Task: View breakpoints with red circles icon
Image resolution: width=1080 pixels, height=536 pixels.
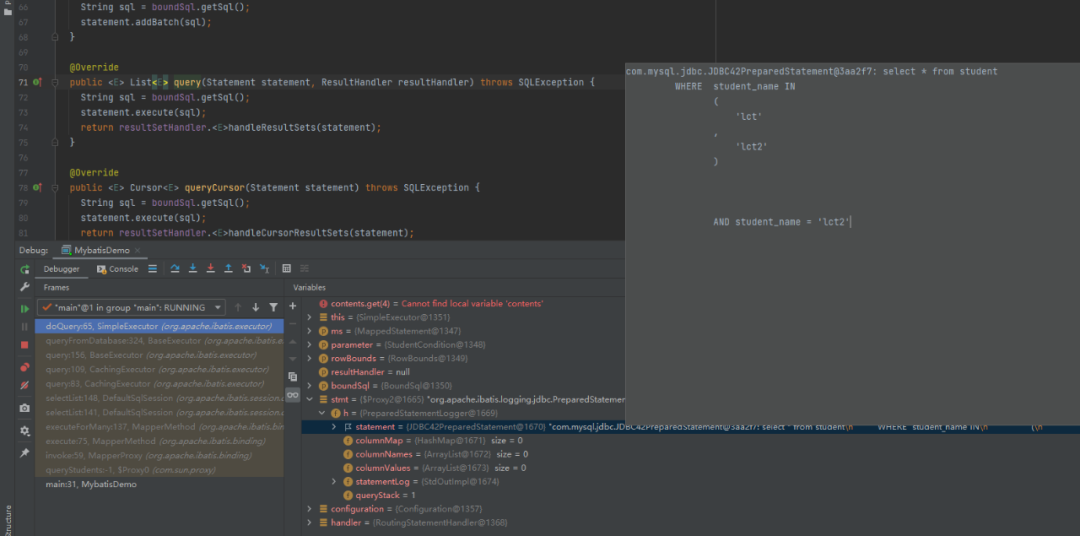Action: click(x=25, y=367)
